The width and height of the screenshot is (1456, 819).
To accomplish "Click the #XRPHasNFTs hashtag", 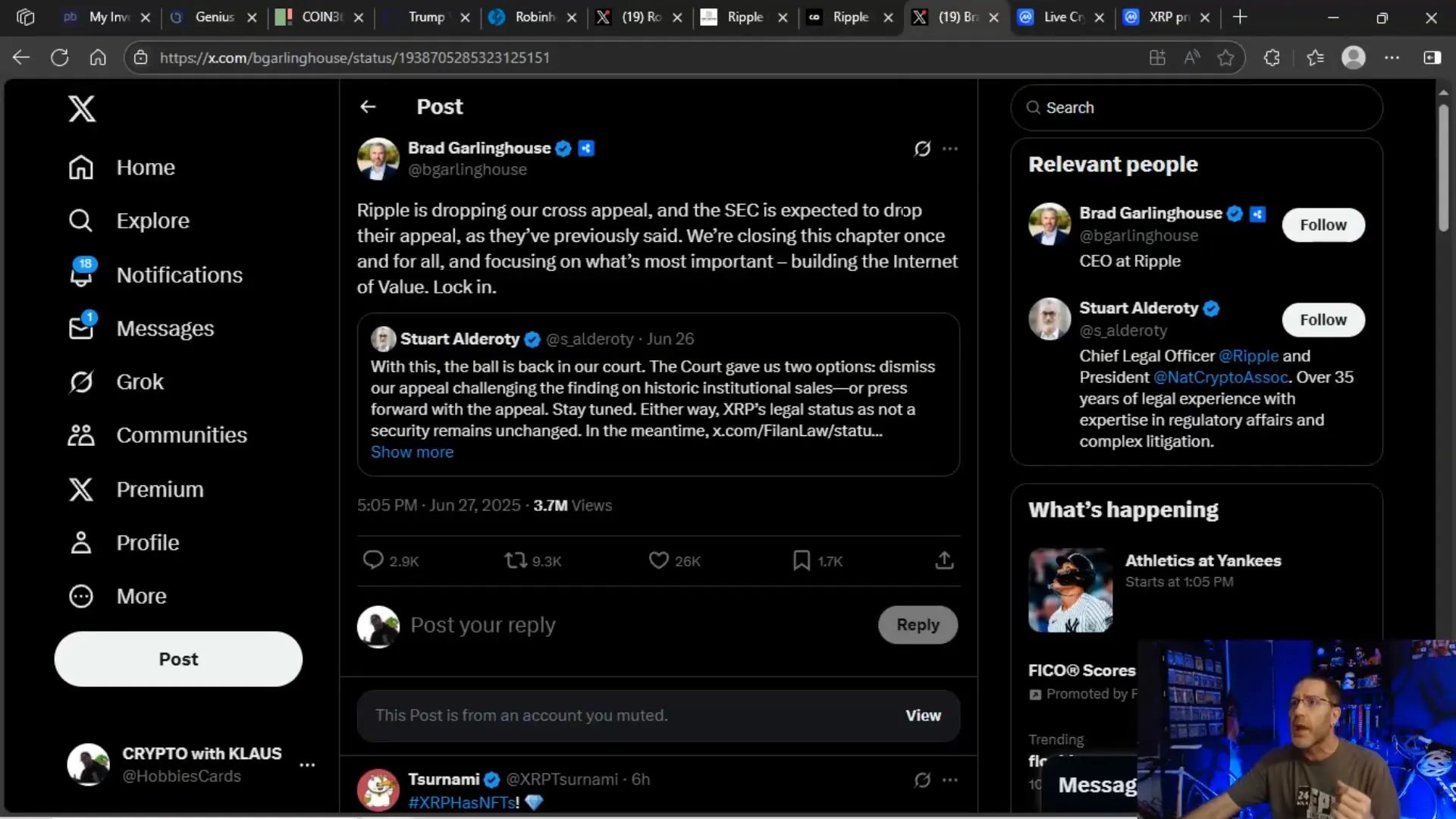I will click(x=463, y=802).
